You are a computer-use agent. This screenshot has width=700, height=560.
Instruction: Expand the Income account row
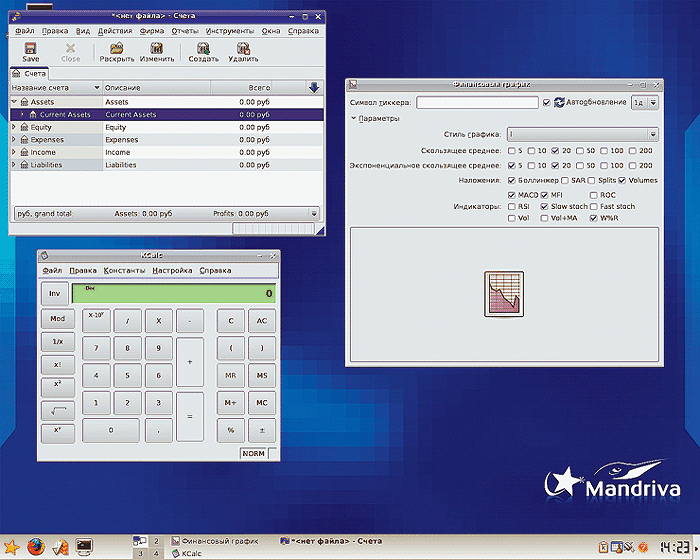pos(14,152)
